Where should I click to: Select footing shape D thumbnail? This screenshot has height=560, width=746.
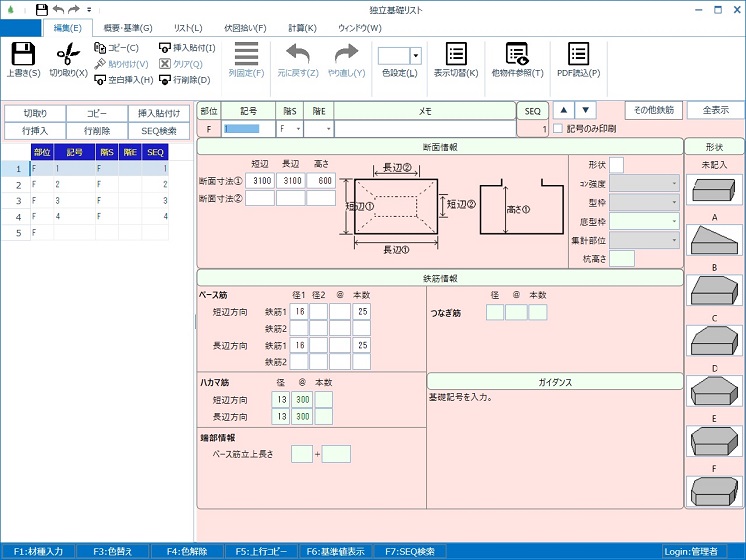(714, 391)
